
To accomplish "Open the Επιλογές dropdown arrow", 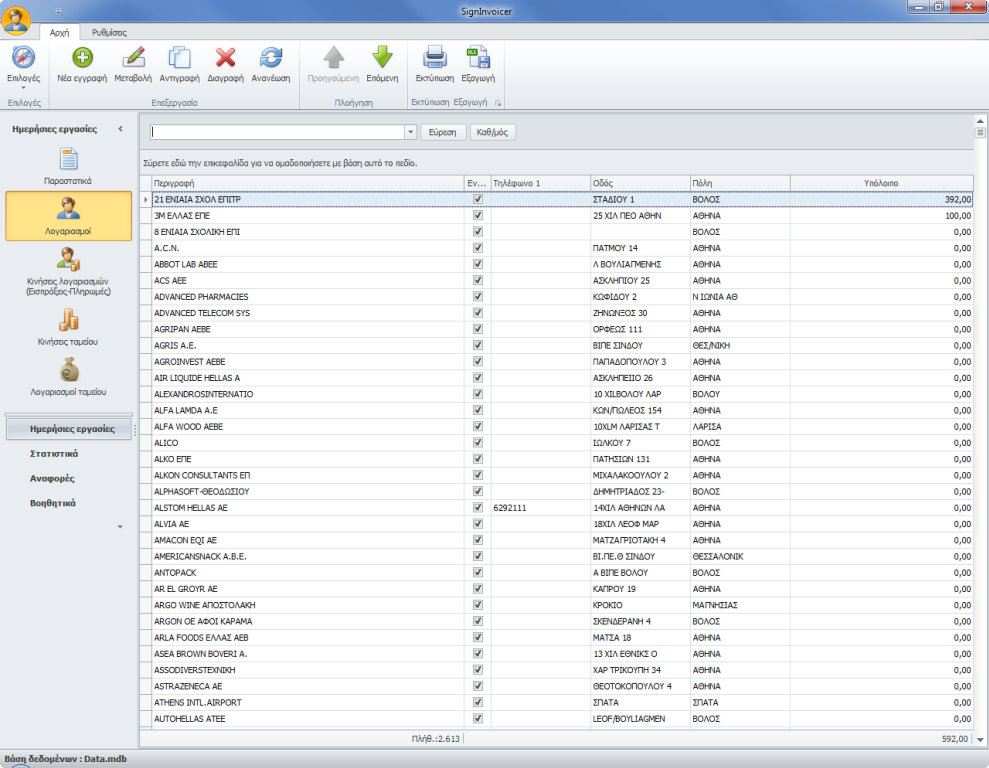I will [x=23, y=88].
